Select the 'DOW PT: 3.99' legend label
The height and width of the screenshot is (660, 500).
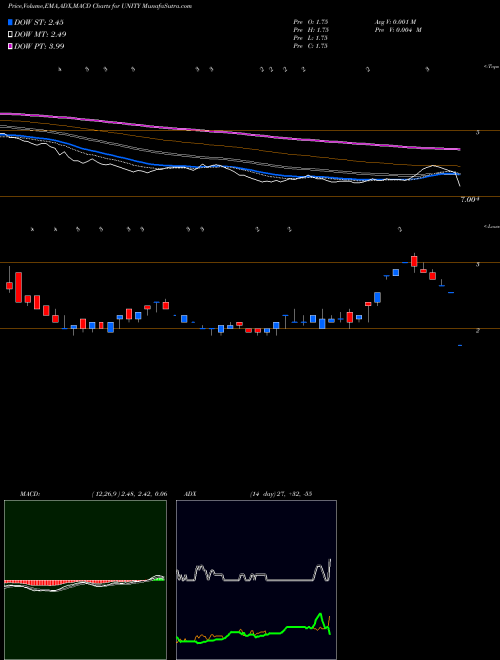pos(39,46)
